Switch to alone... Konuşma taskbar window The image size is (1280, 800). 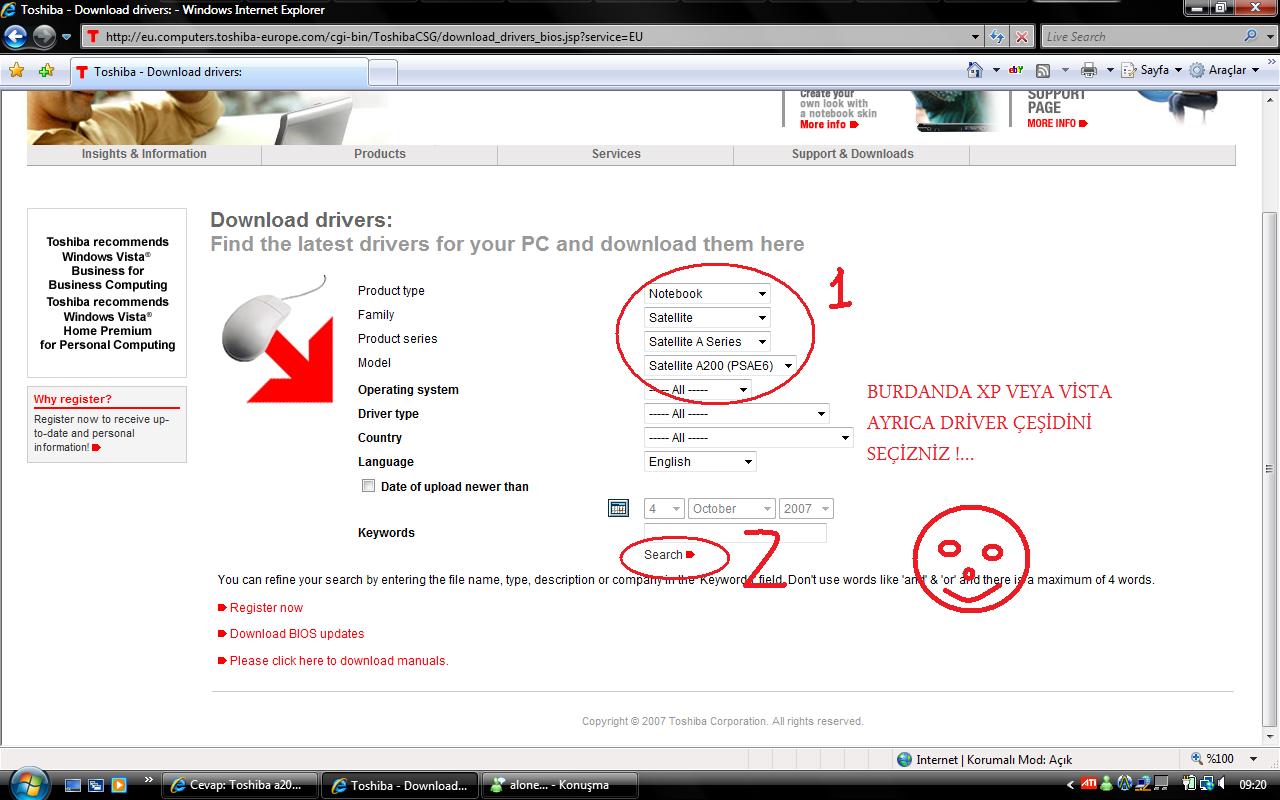pos(560,785)
